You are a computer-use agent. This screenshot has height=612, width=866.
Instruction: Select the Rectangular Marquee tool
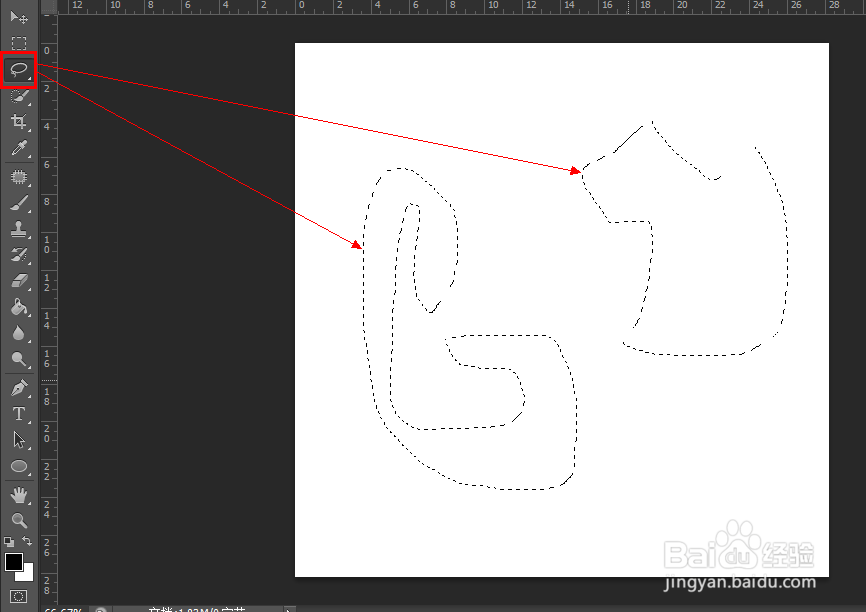pos(19,43)
